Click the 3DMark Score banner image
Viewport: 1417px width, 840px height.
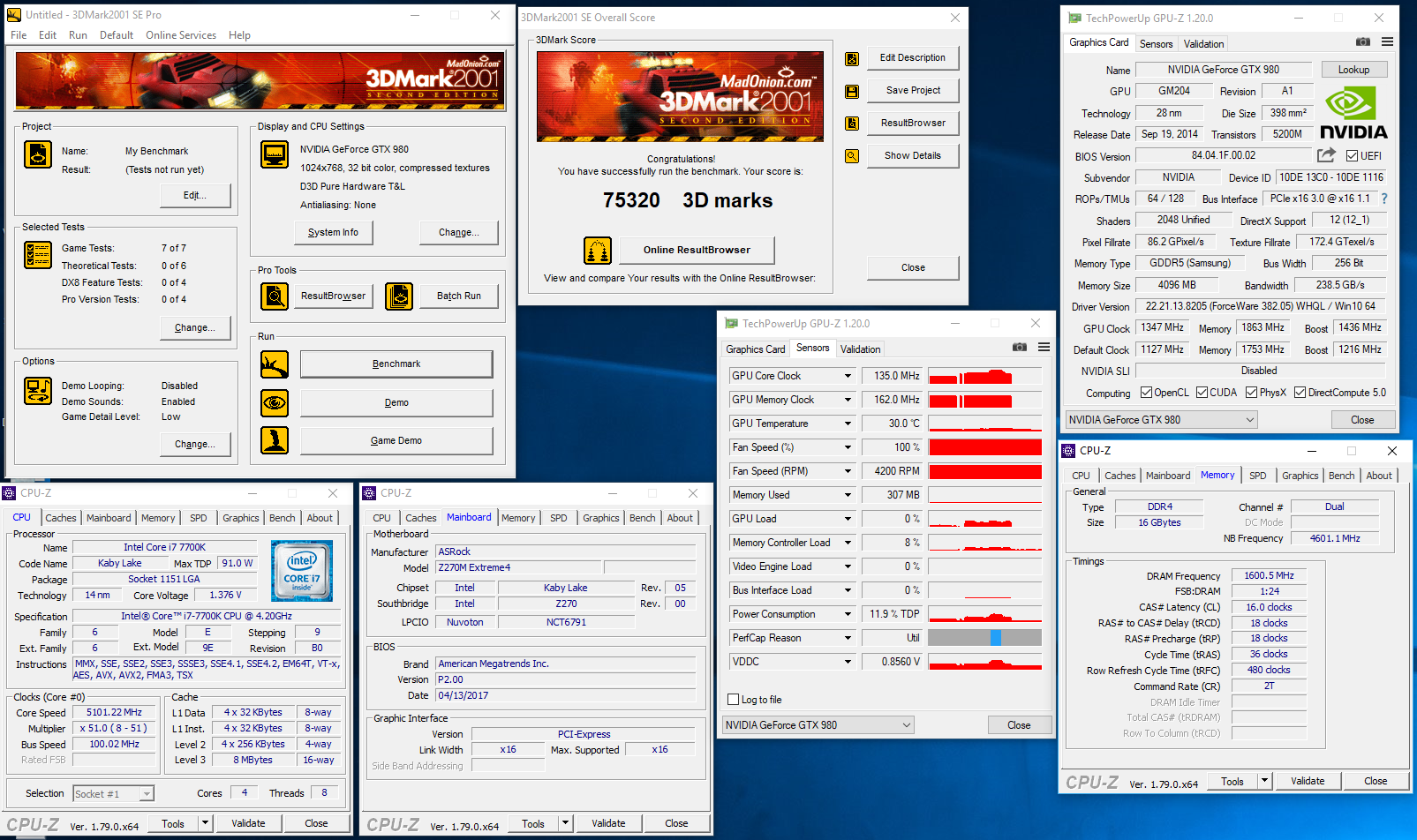680,97
